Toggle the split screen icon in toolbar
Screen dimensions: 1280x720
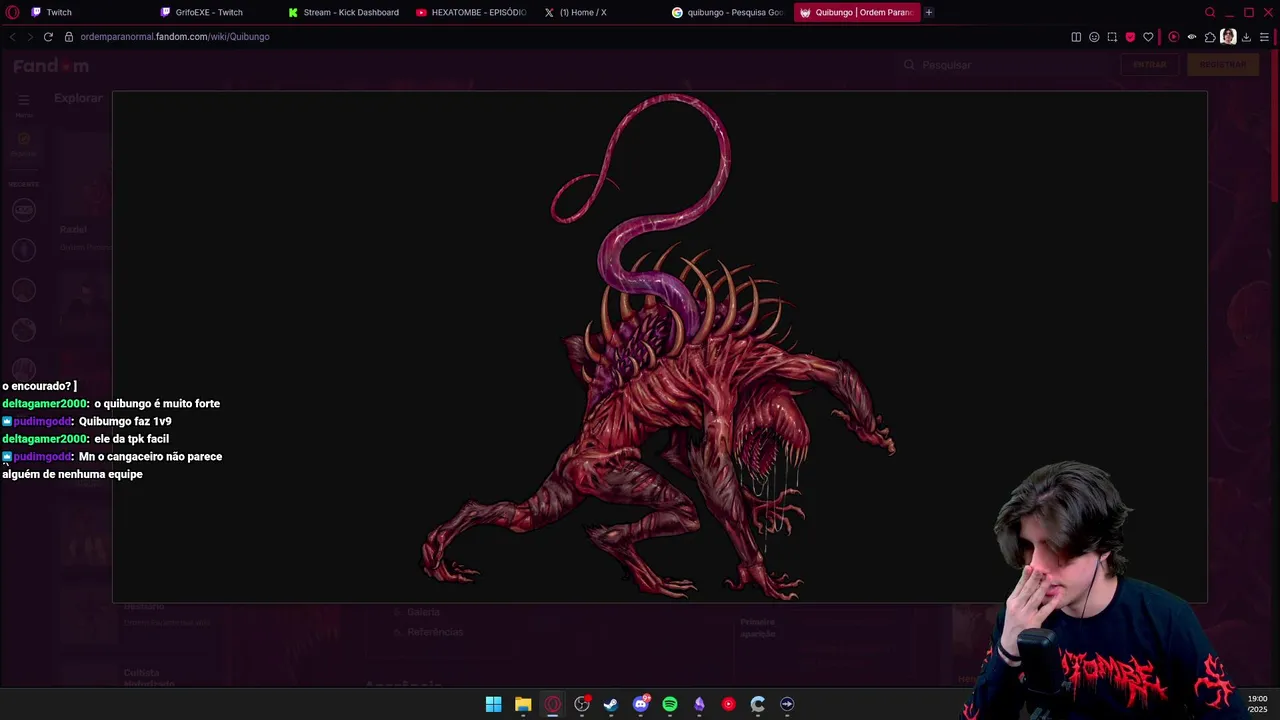[1076, 37]
